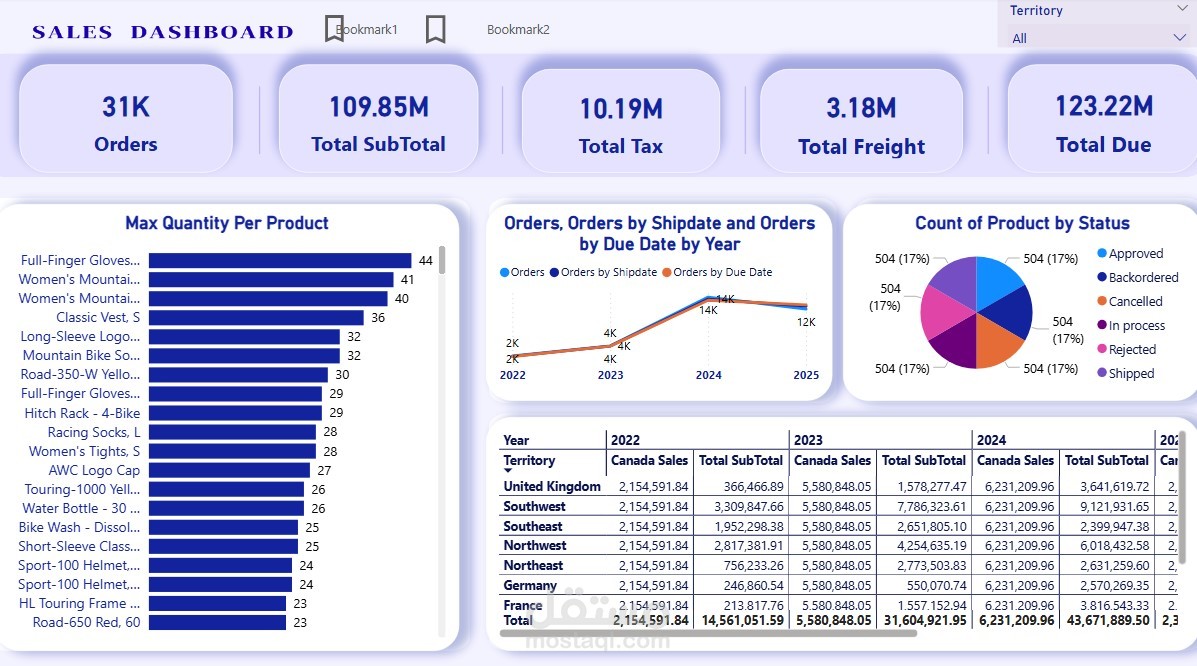Screen dimensions: 1197x666
Task: Open the Bookmark2 text label
Action: [518, 30]
